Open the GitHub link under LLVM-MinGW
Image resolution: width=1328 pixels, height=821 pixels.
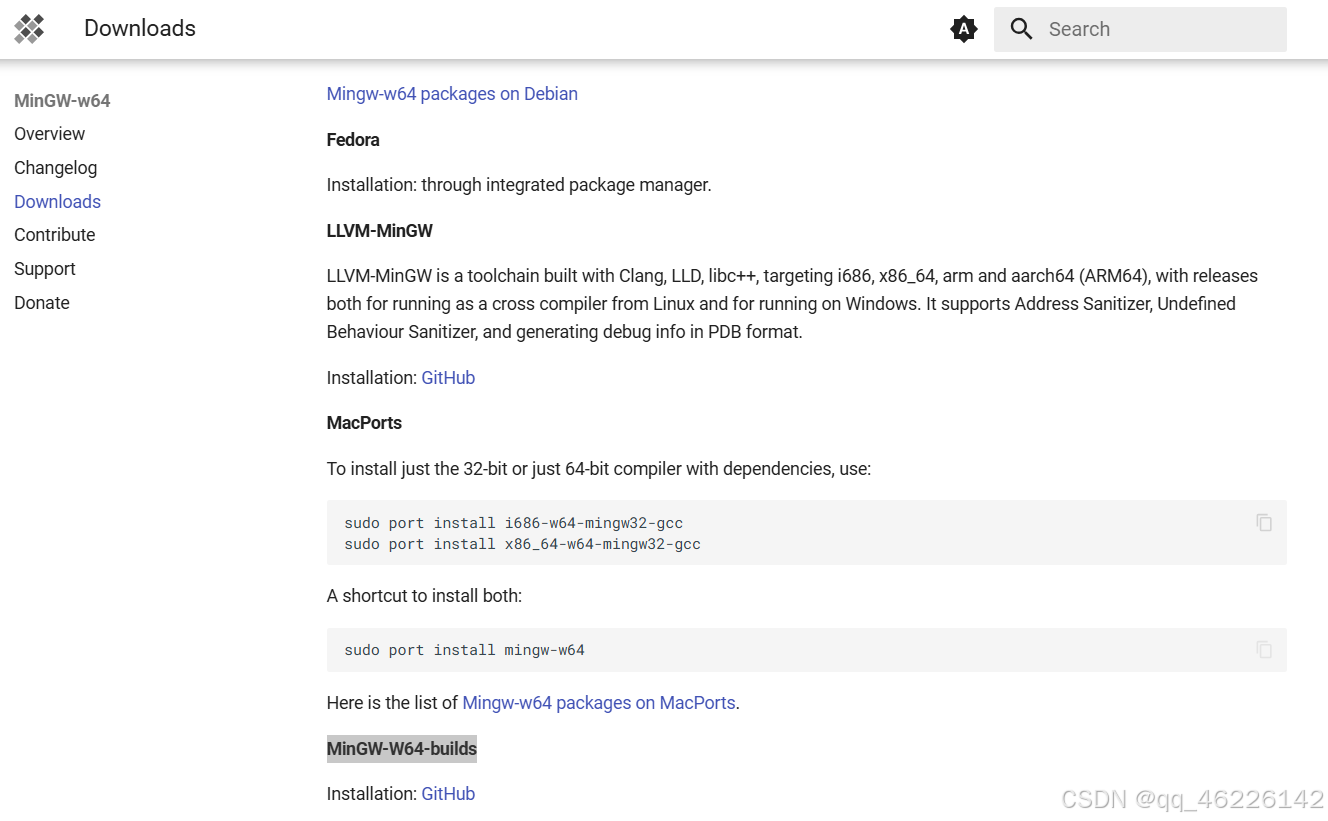click(448, 378)
